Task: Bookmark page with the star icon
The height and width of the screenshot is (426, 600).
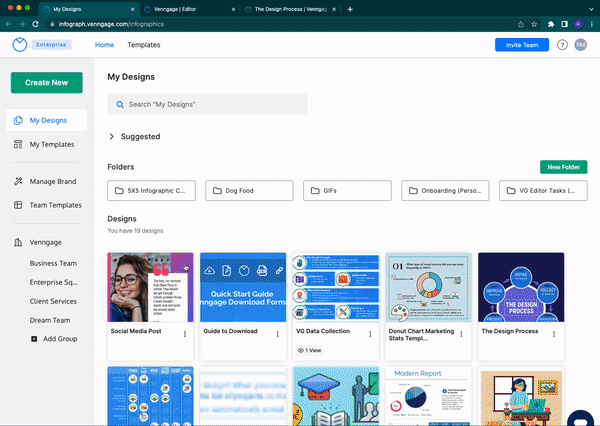Action: pyautogui.click(x=534, y=24)
